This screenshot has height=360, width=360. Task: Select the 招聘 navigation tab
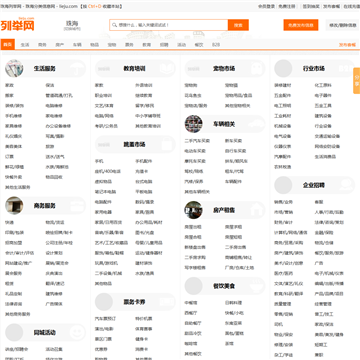(164, 45)
